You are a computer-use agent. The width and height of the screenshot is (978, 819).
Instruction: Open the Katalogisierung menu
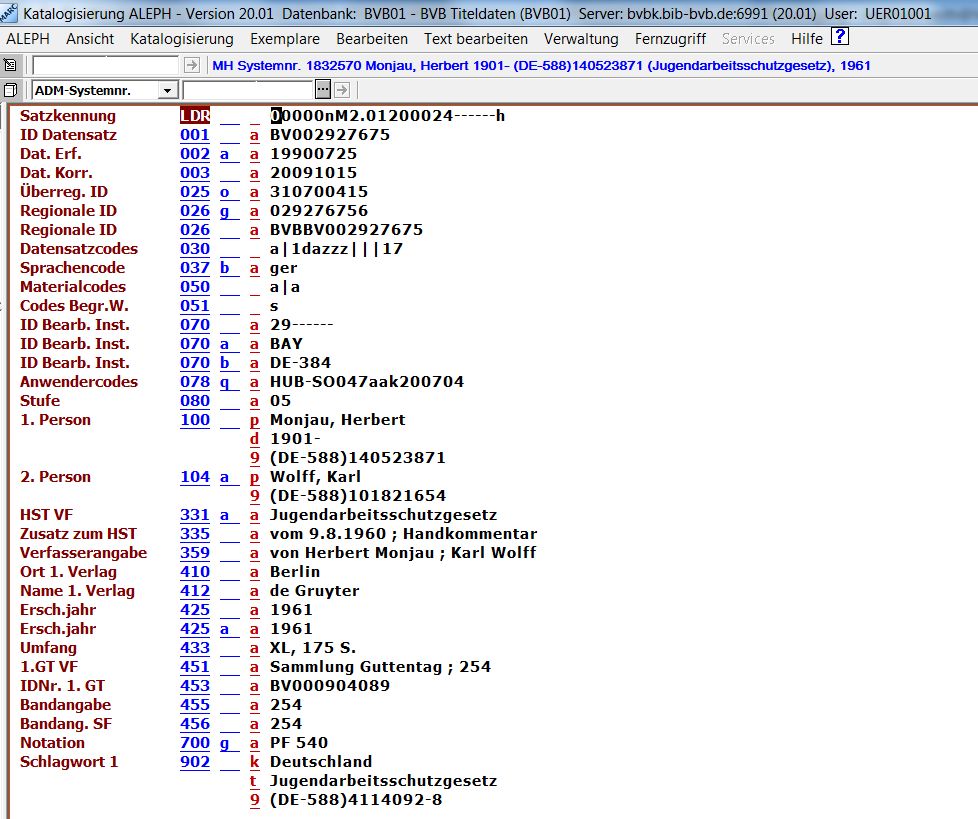pos(181,39)
